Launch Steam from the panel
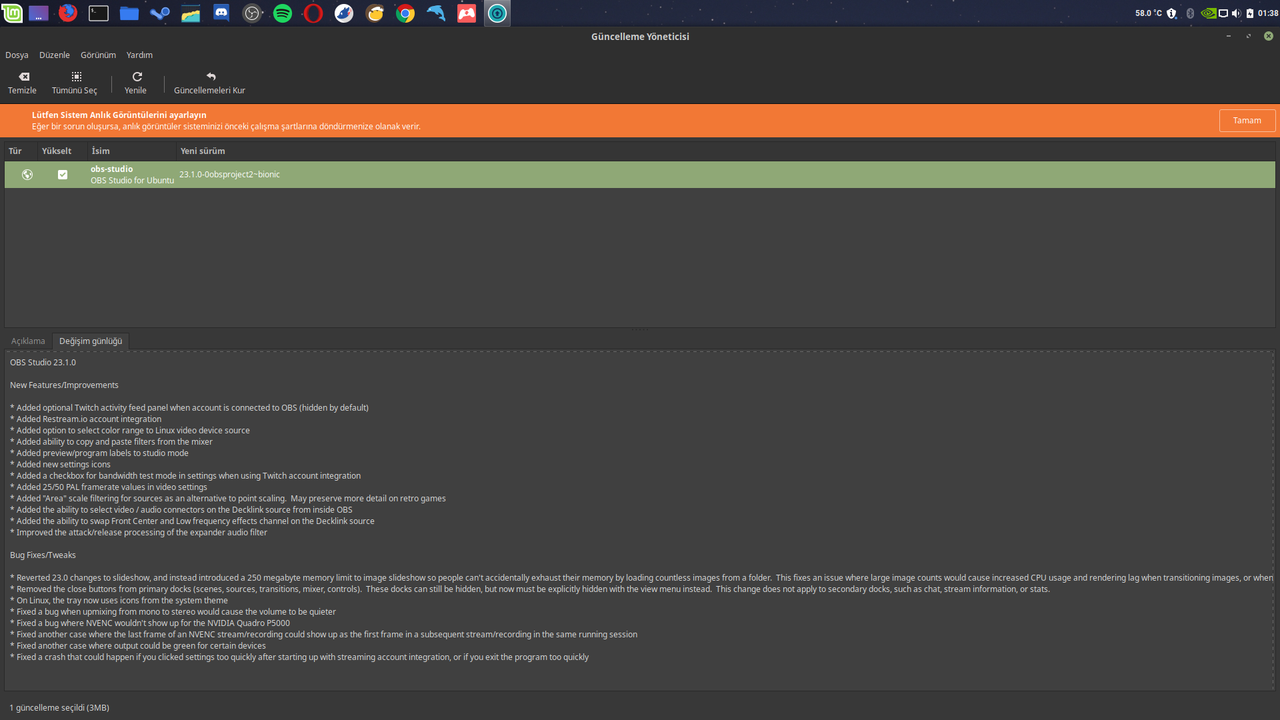1280x720 pixels. [x=160, y=13]
